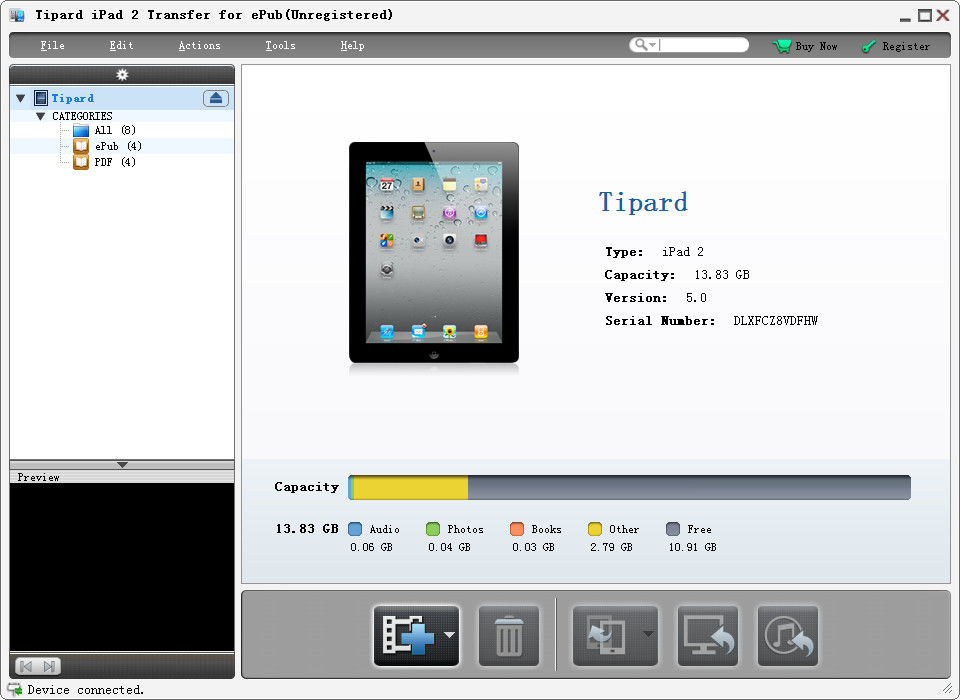Click into the search field
Viewport: 960px width, 700px height.
coord(703,45)
